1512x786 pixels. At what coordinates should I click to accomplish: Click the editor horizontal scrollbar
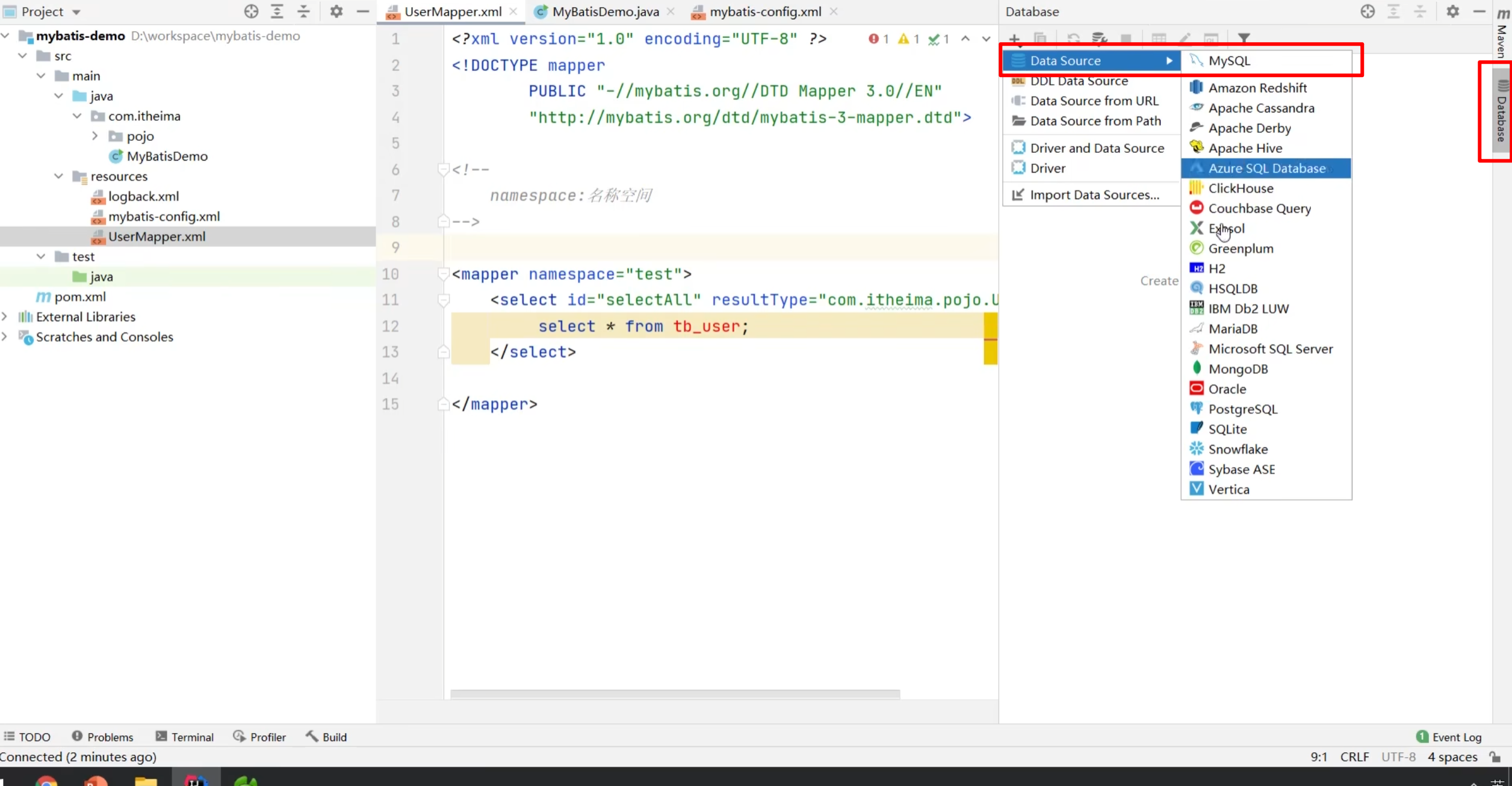pos(675,694)
